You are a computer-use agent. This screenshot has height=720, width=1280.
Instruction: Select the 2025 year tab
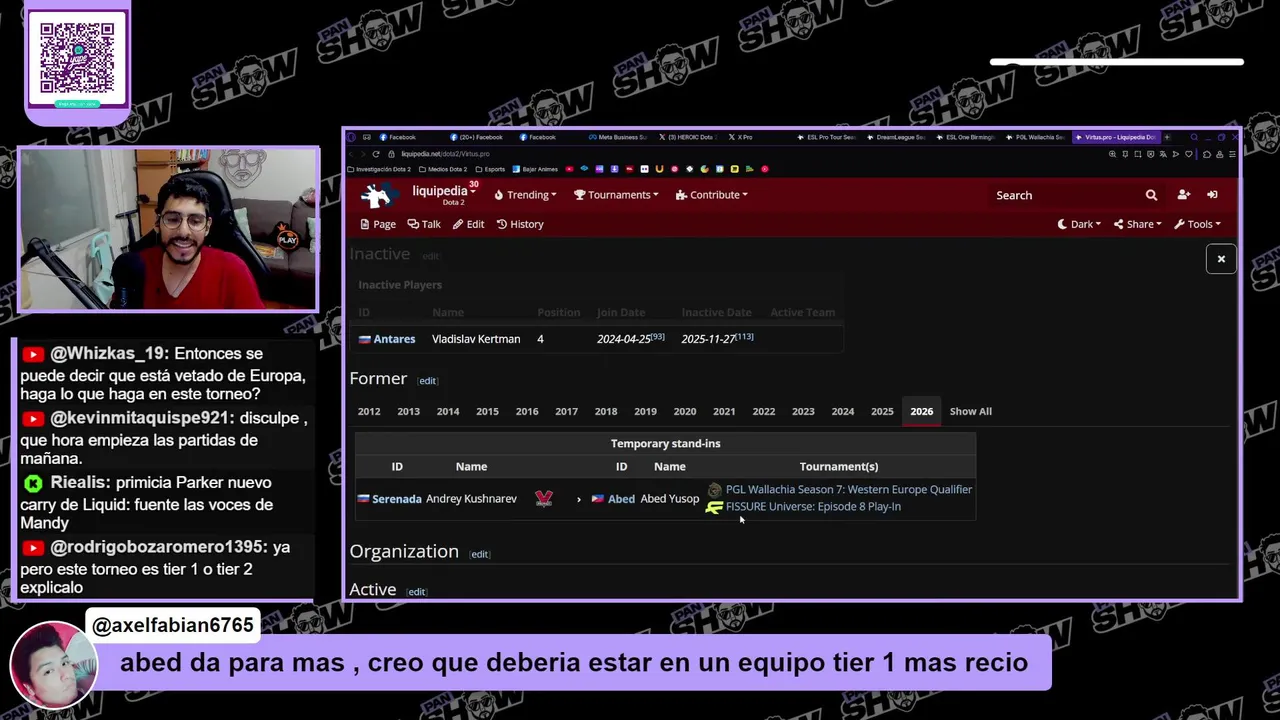click(882, 411)
